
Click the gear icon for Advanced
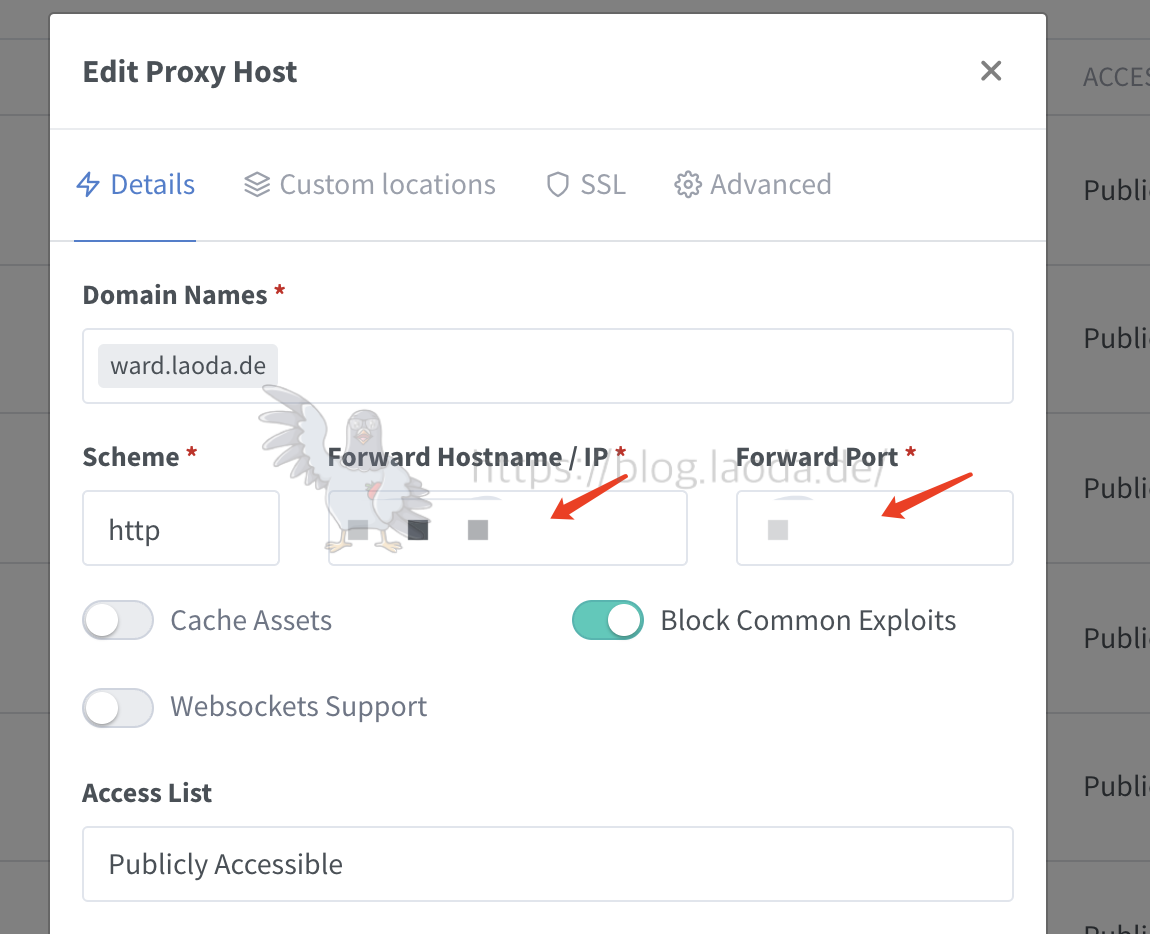click(688, 184)
